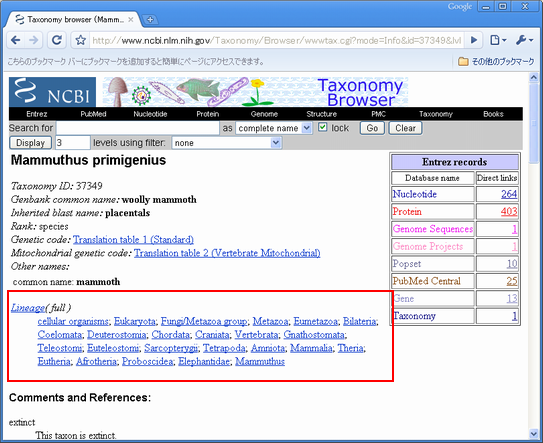The width and height of the screenshot is (543, 443).
Task: Open the complete name dropdown
Action: pos(274,128)
